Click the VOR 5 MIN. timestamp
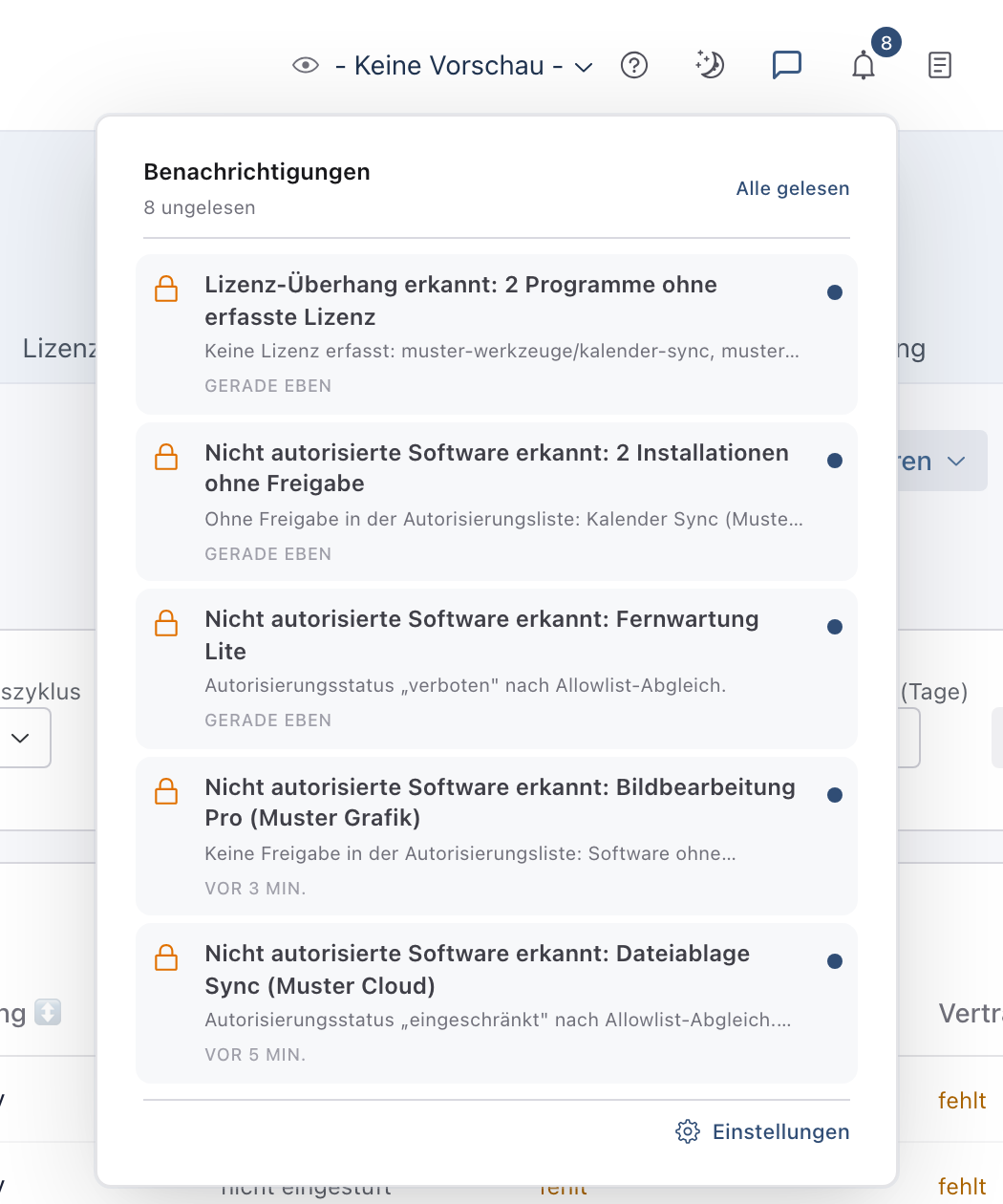The image size is (1003, 1204). [x=256, y=1055]
